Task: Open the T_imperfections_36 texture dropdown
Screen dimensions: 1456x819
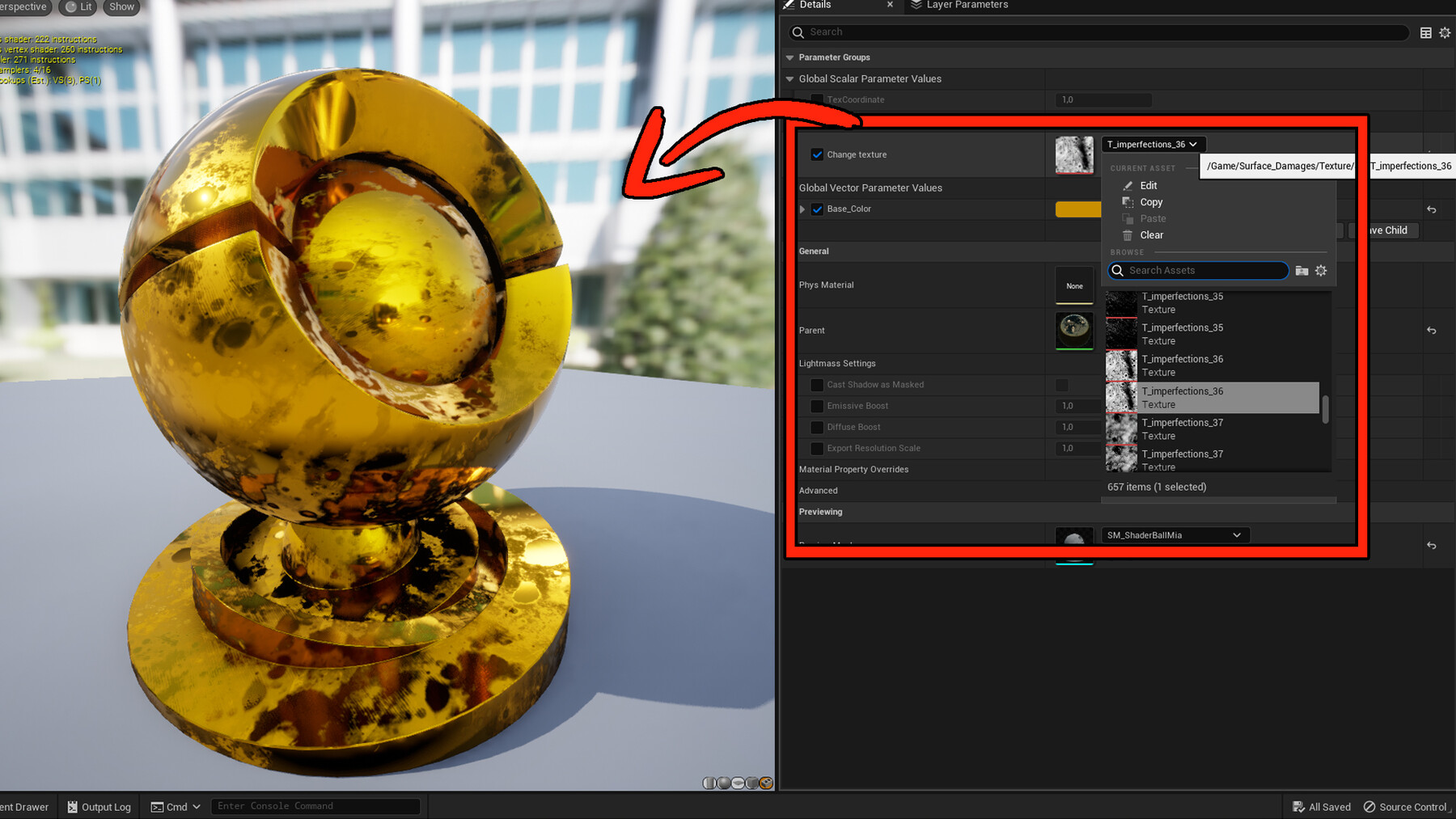Action: coord(1153,144)
